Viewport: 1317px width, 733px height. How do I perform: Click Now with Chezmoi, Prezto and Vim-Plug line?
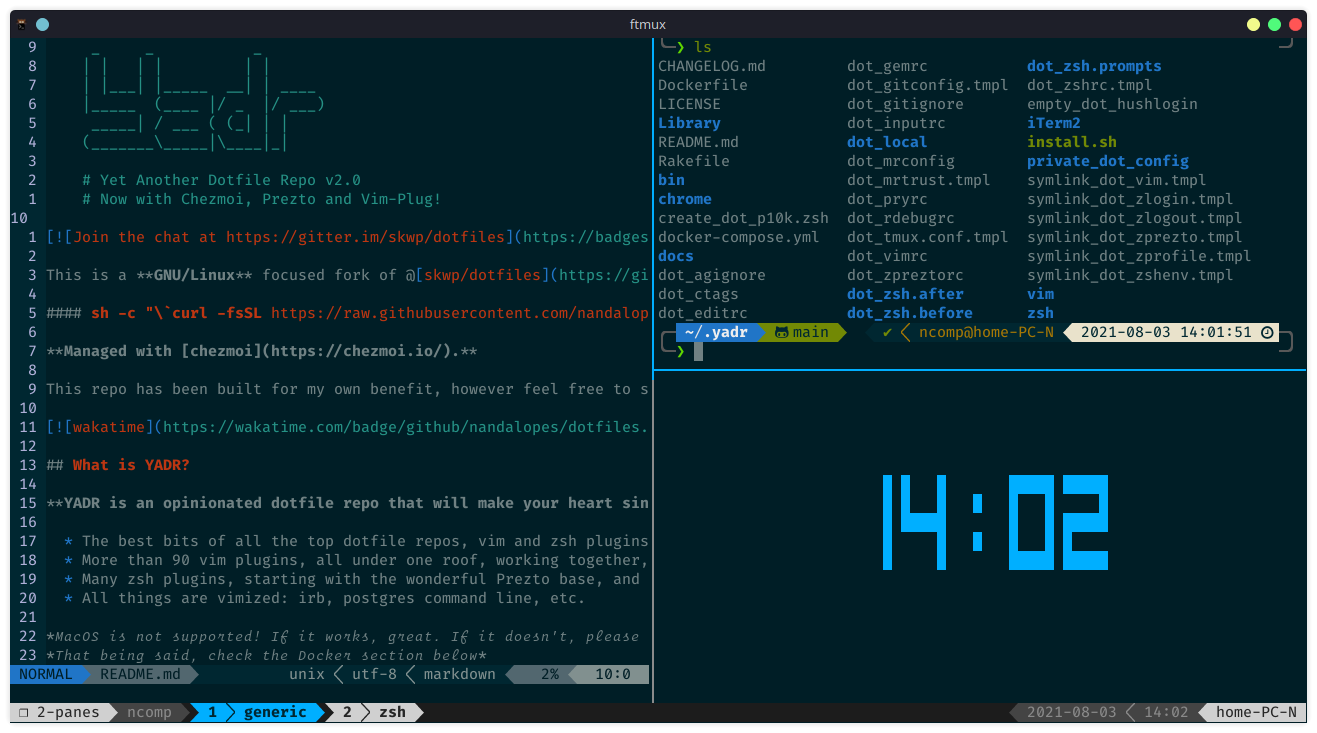click(x=262, y=199)
